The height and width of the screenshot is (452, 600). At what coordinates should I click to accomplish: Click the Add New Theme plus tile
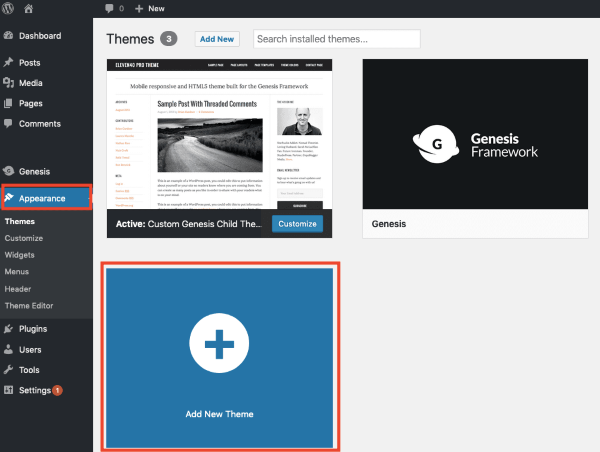pyautogui.click(x=219, y=355)
